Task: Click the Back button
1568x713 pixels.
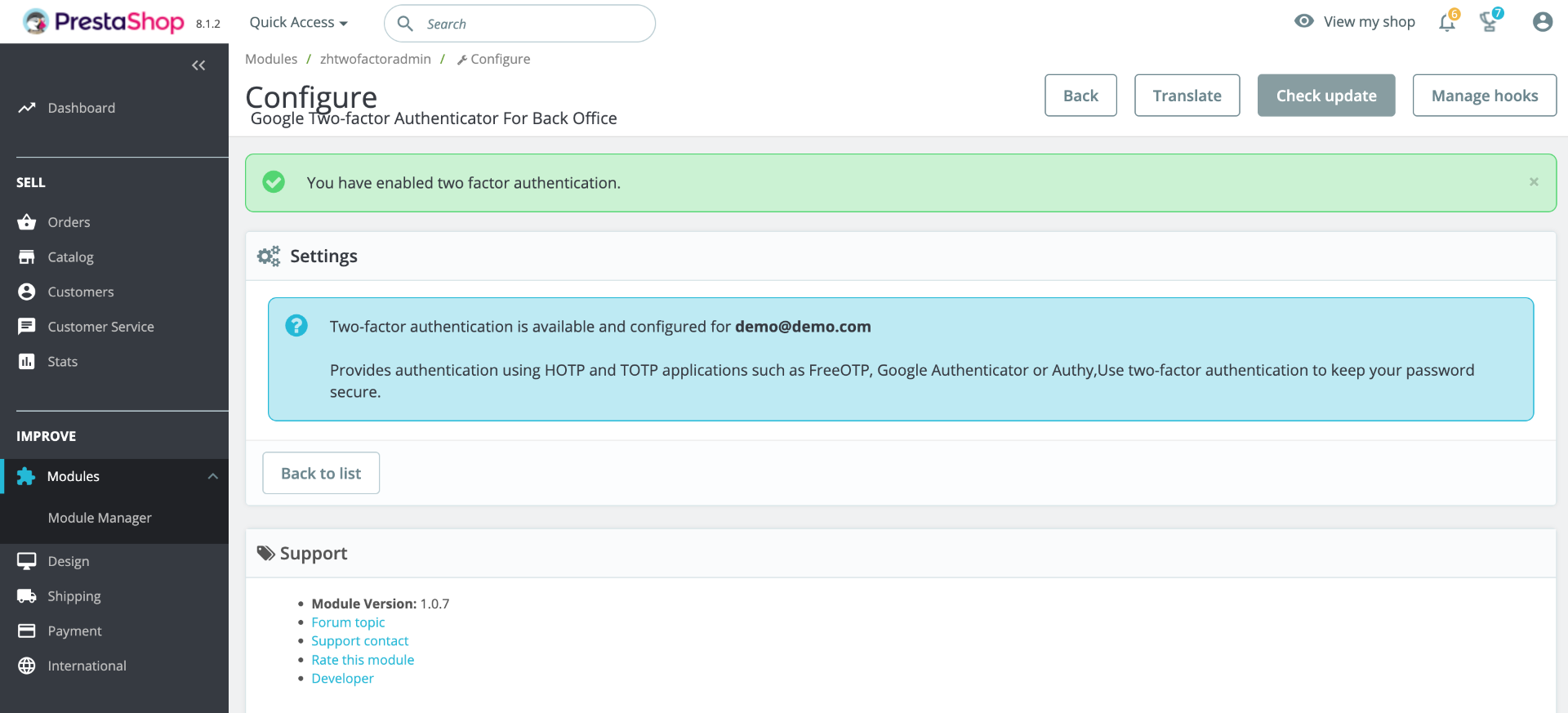Action: 1080,96
